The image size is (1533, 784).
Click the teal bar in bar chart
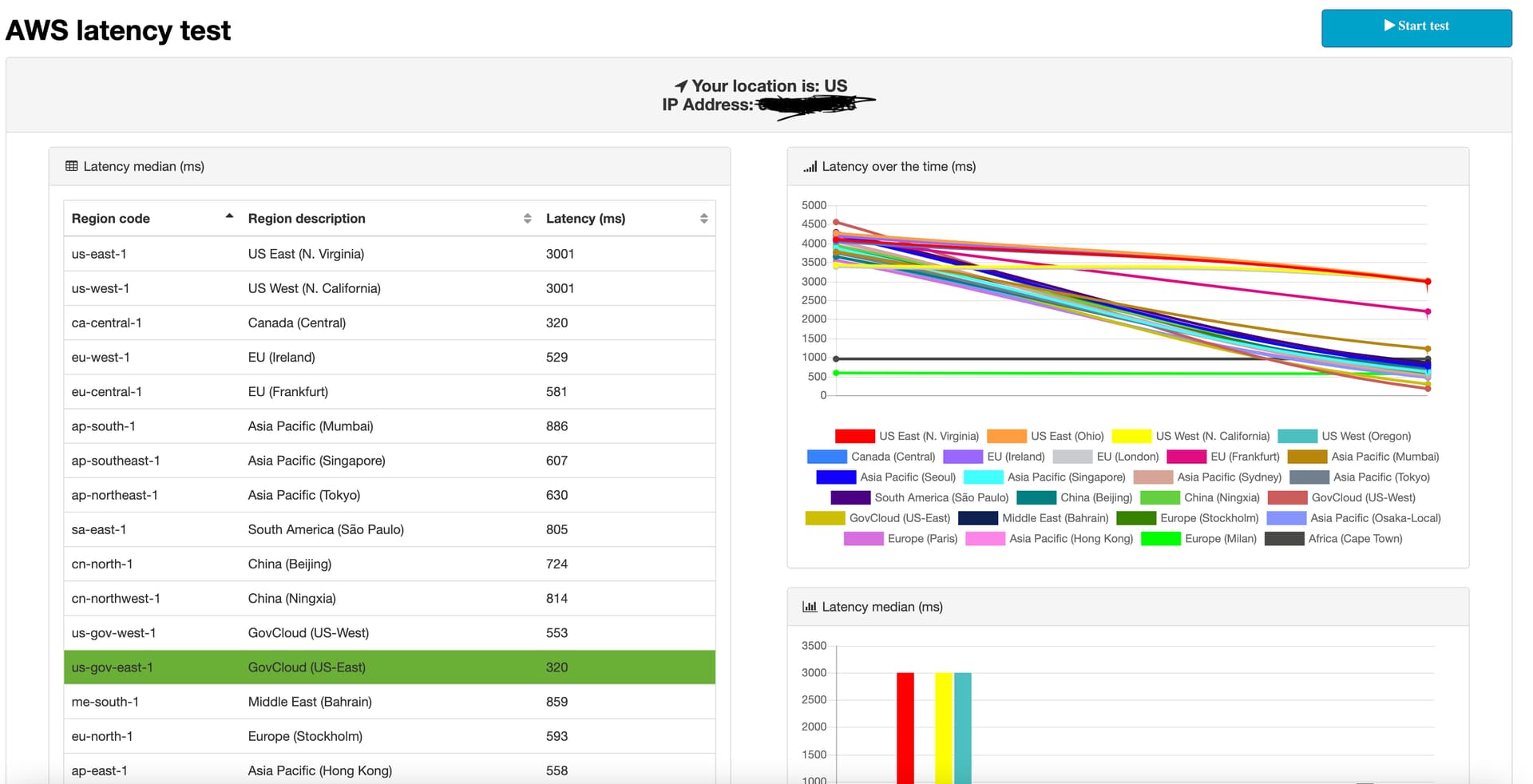pos(963,728)
